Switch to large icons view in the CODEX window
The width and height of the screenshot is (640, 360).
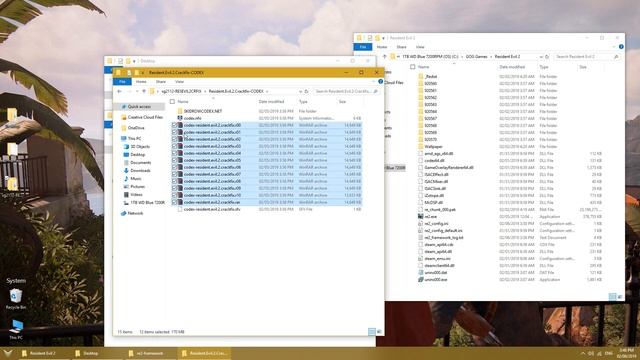pos(379,332)
